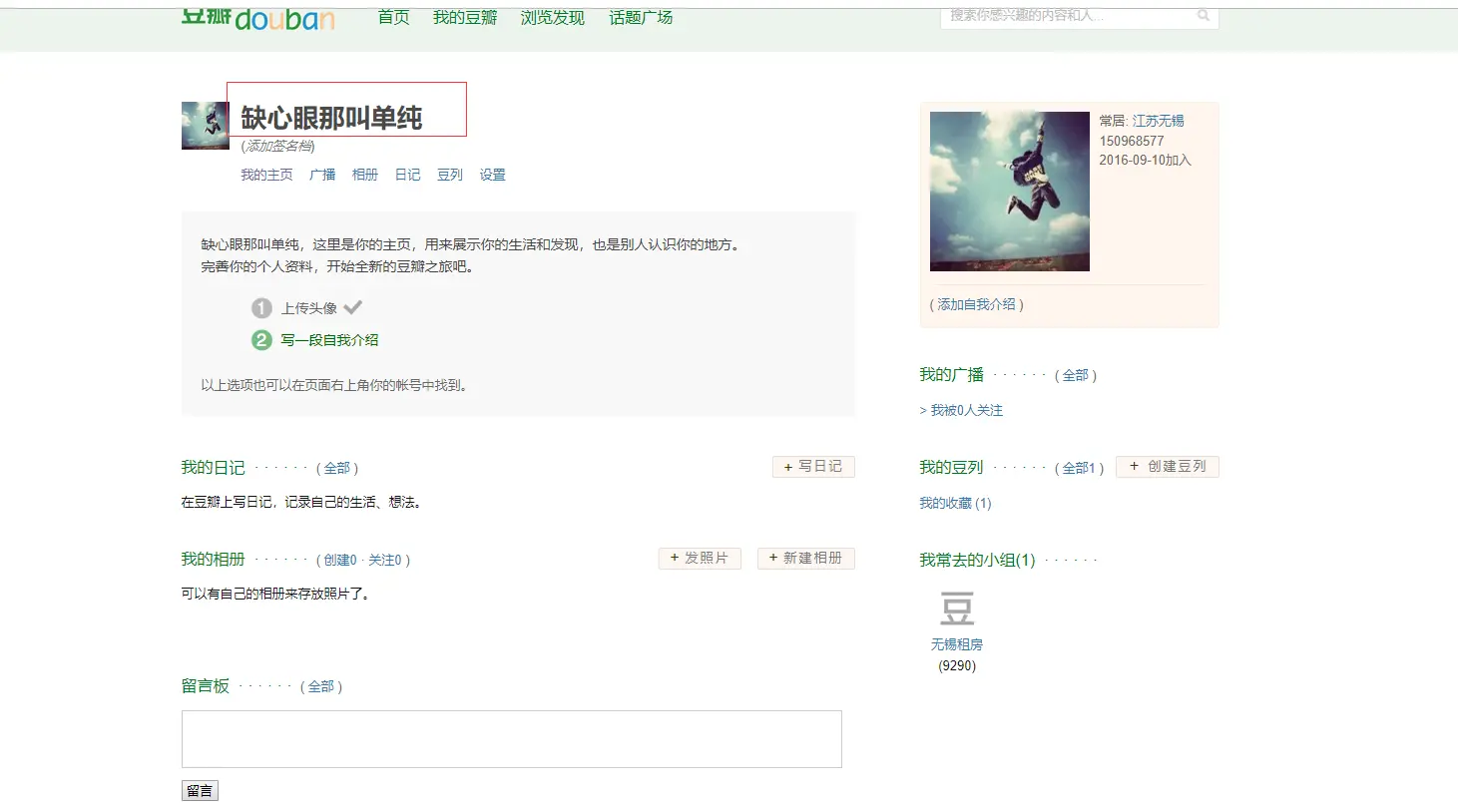
Task: Switch to the 我的主页 profile tab
Action: pyautogui.click(x=266, y=175)
